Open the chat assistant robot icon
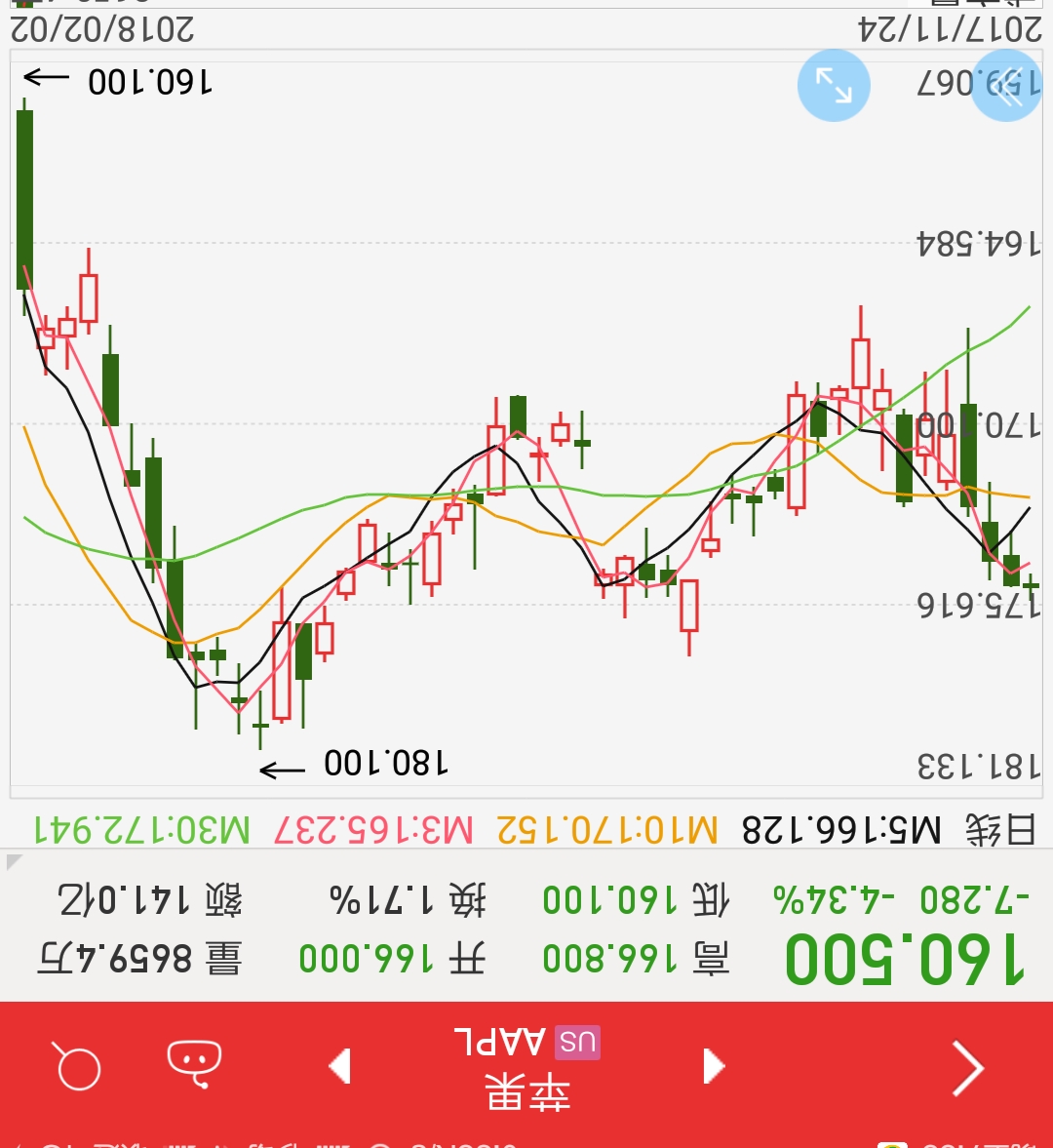This screenshot has width=1053, height=1148. 194,1062
